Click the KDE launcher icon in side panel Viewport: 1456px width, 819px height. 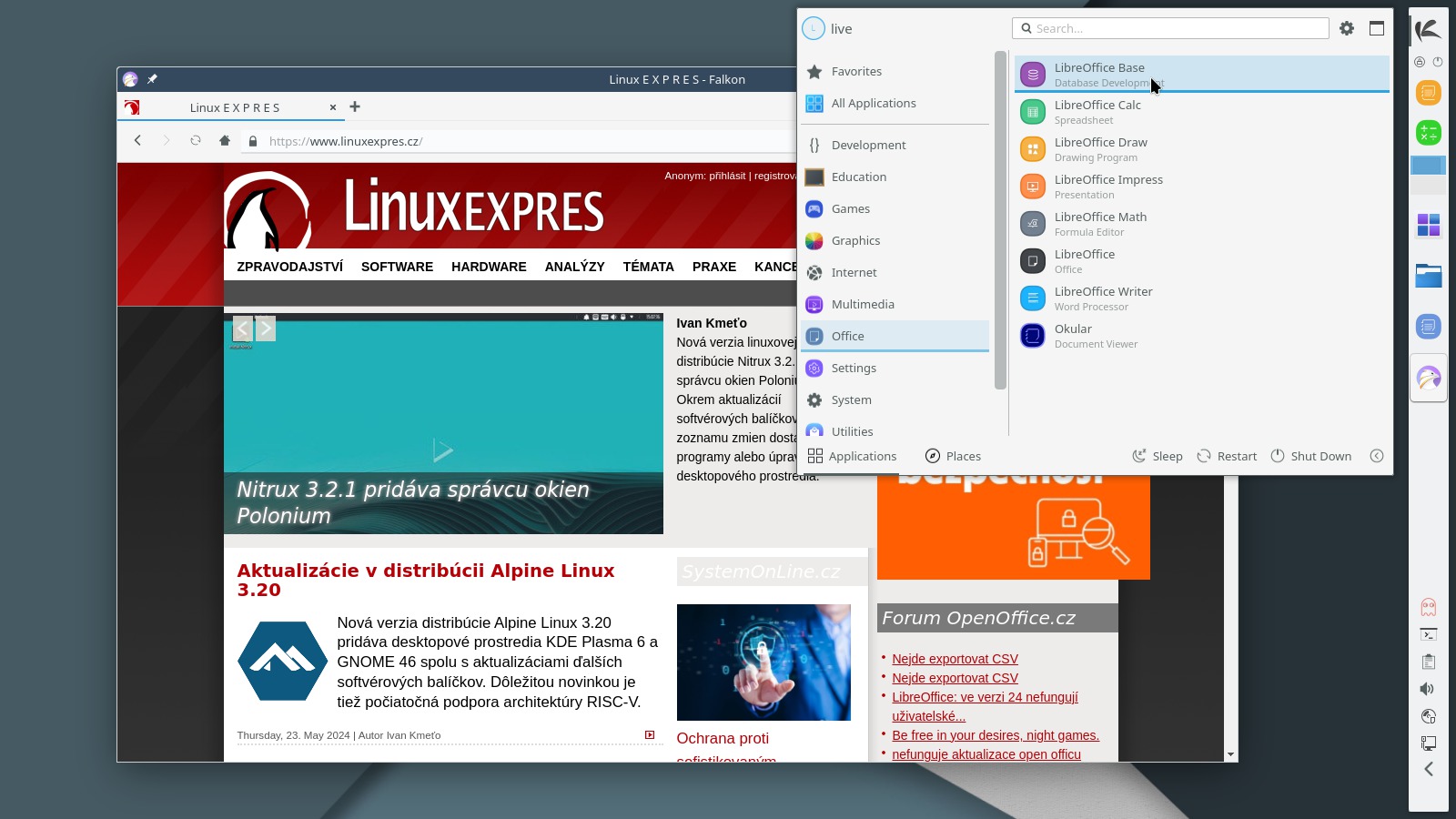click(1429, 30)
